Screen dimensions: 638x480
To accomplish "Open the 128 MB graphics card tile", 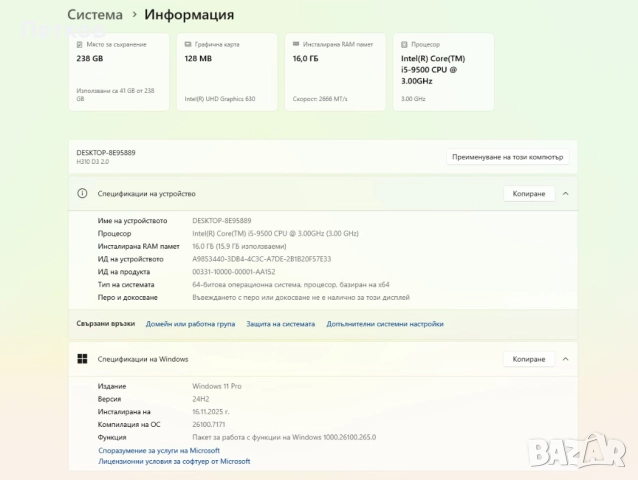I will [x=227, y=72].
